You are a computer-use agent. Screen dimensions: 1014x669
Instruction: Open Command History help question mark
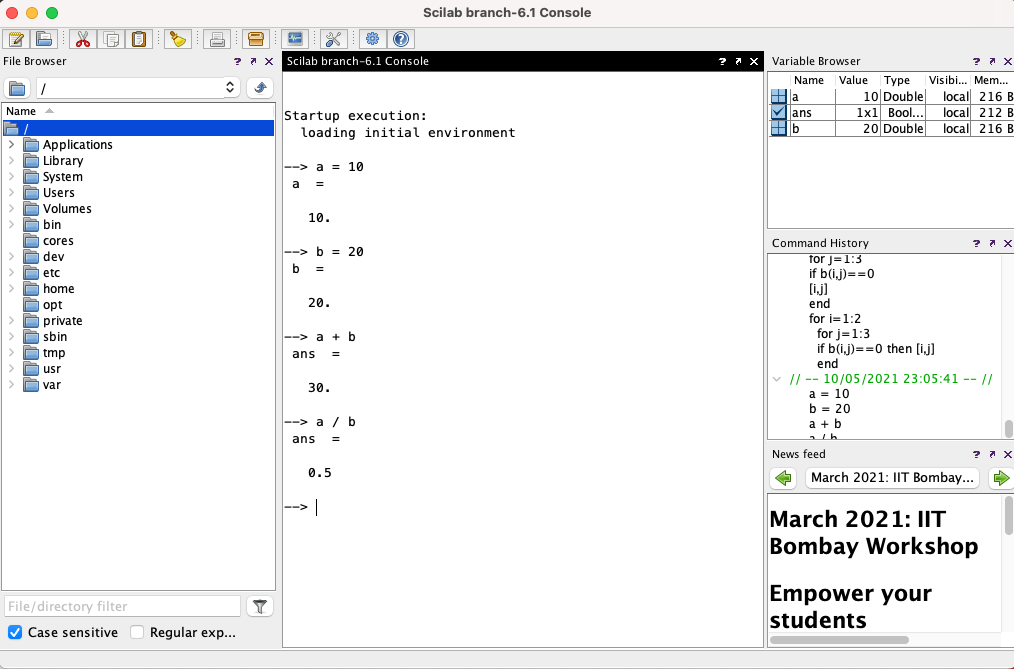tap(976, 244)
